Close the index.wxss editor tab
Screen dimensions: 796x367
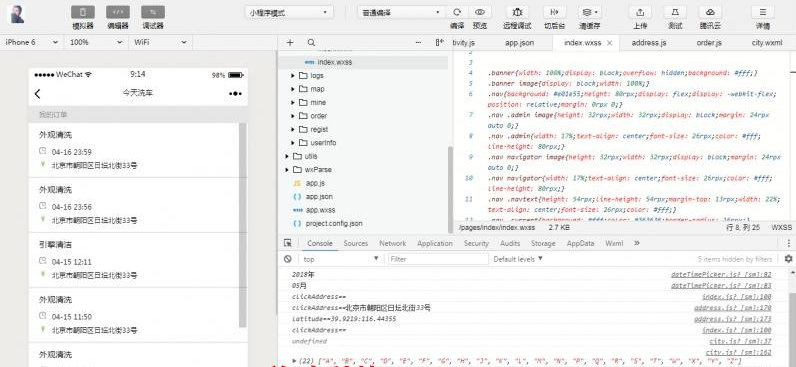[610, 43]
